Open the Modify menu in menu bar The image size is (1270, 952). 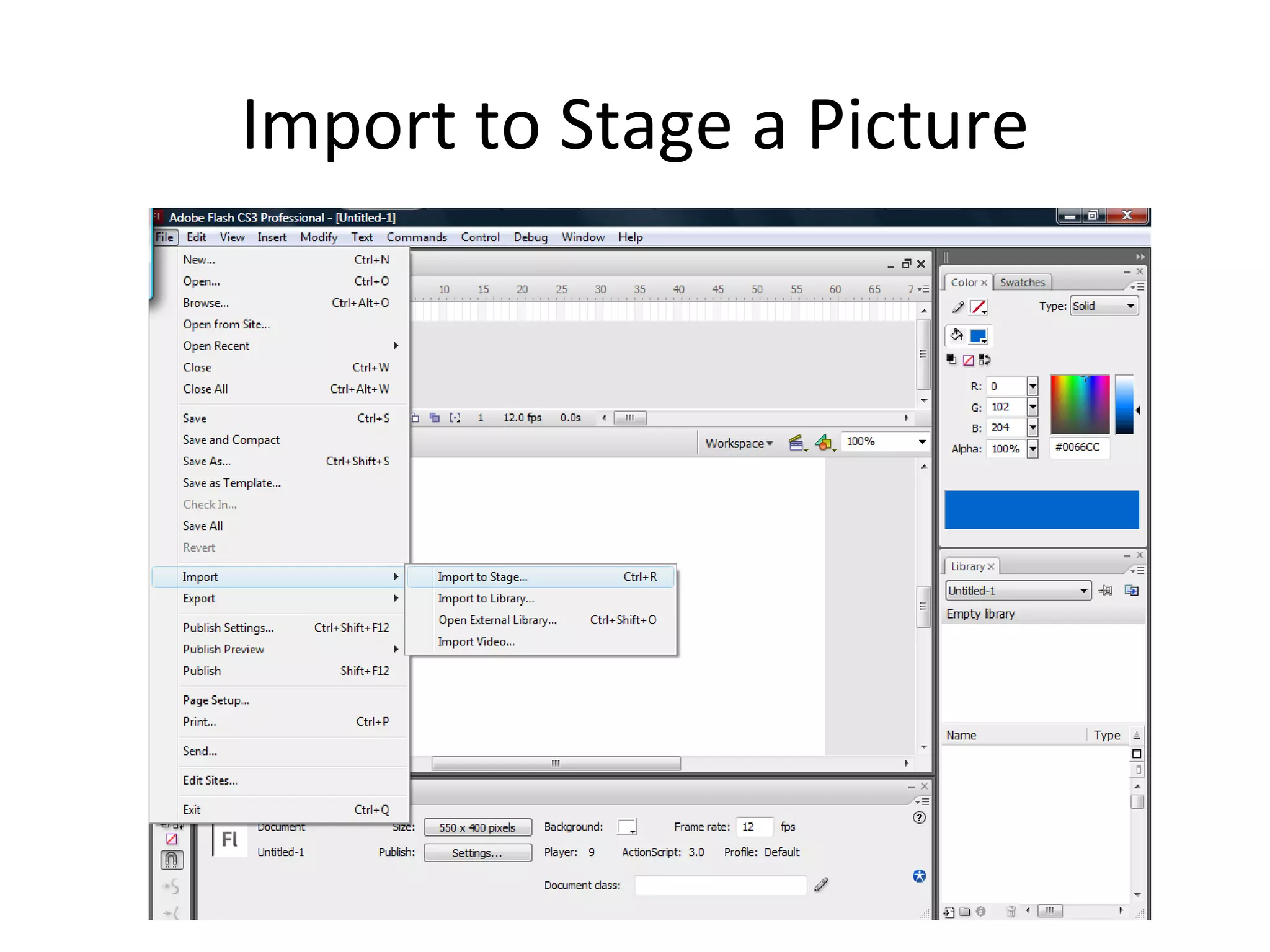tap(319, 237)
